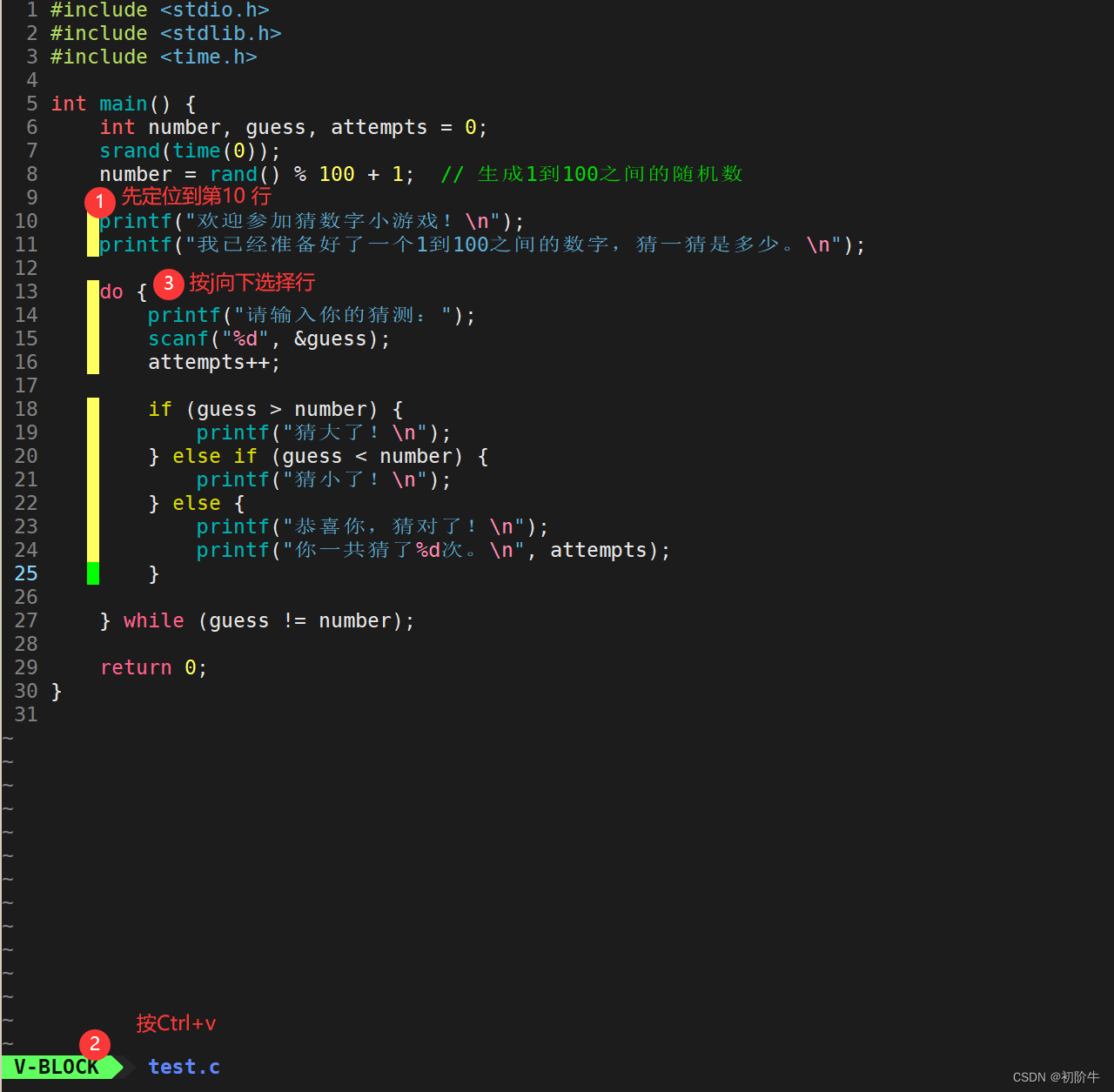Click the #include <stdio.h> line
The image size is (1114, 1092).
pos(160,10)
